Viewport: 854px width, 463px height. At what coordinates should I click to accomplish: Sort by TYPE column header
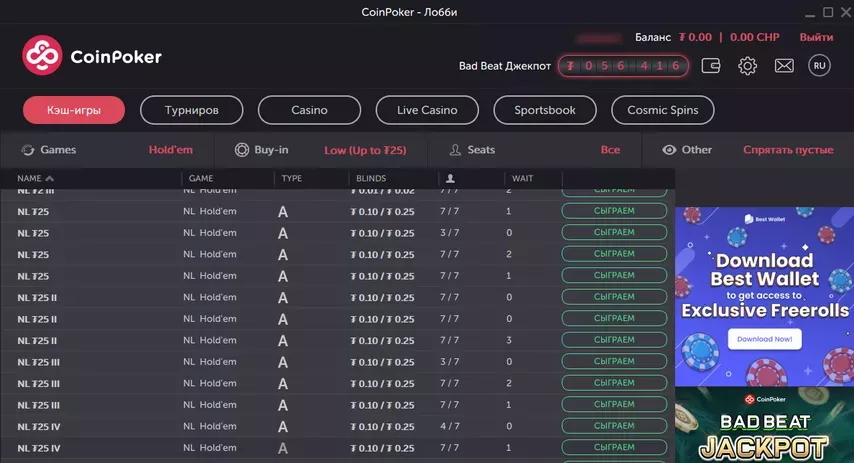point(291,178)
